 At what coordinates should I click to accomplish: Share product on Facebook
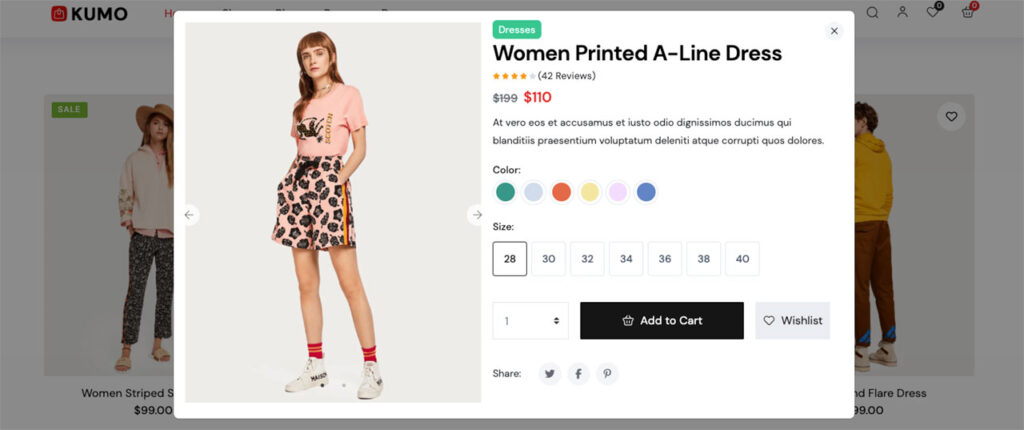pyautogui.click(x=578, y=374)
